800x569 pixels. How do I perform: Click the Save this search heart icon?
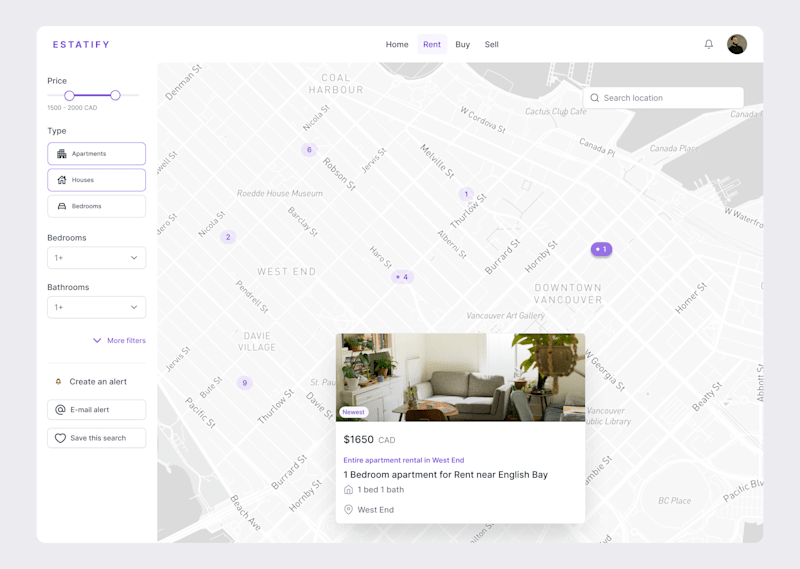(x=60, y=438)
